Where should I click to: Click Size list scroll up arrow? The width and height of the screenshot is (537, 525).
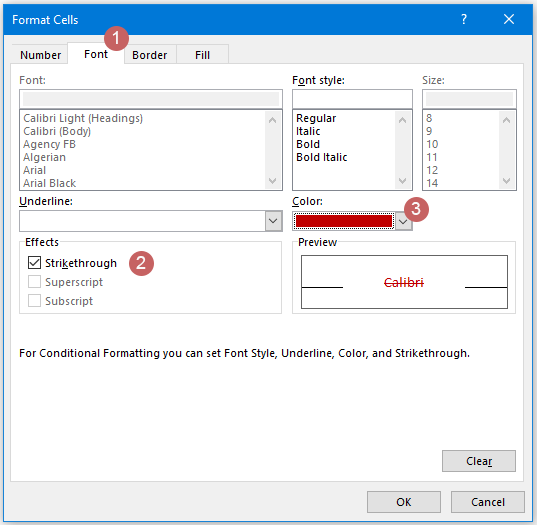[507, 120]
